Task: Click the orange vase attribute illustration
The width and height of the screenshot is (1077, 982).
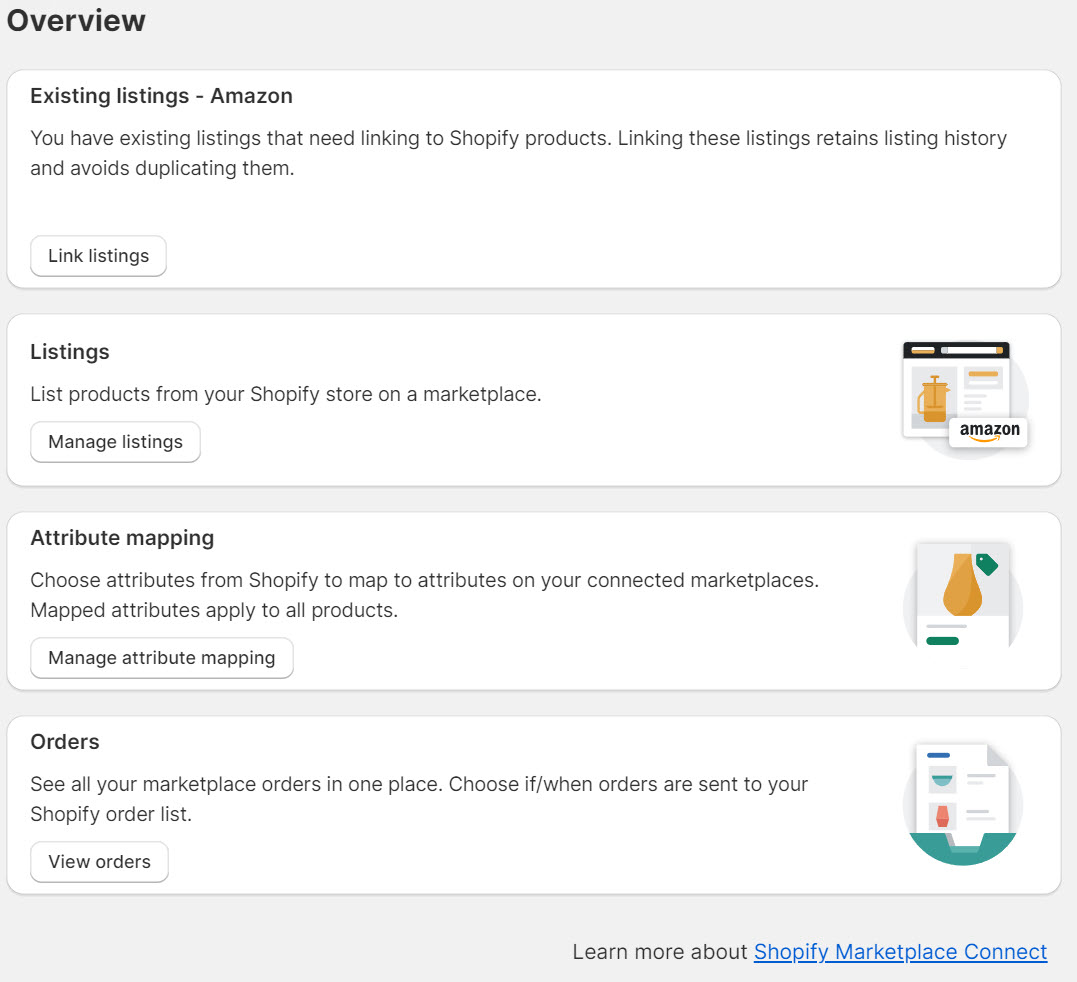Action: (x=962, y=585)
